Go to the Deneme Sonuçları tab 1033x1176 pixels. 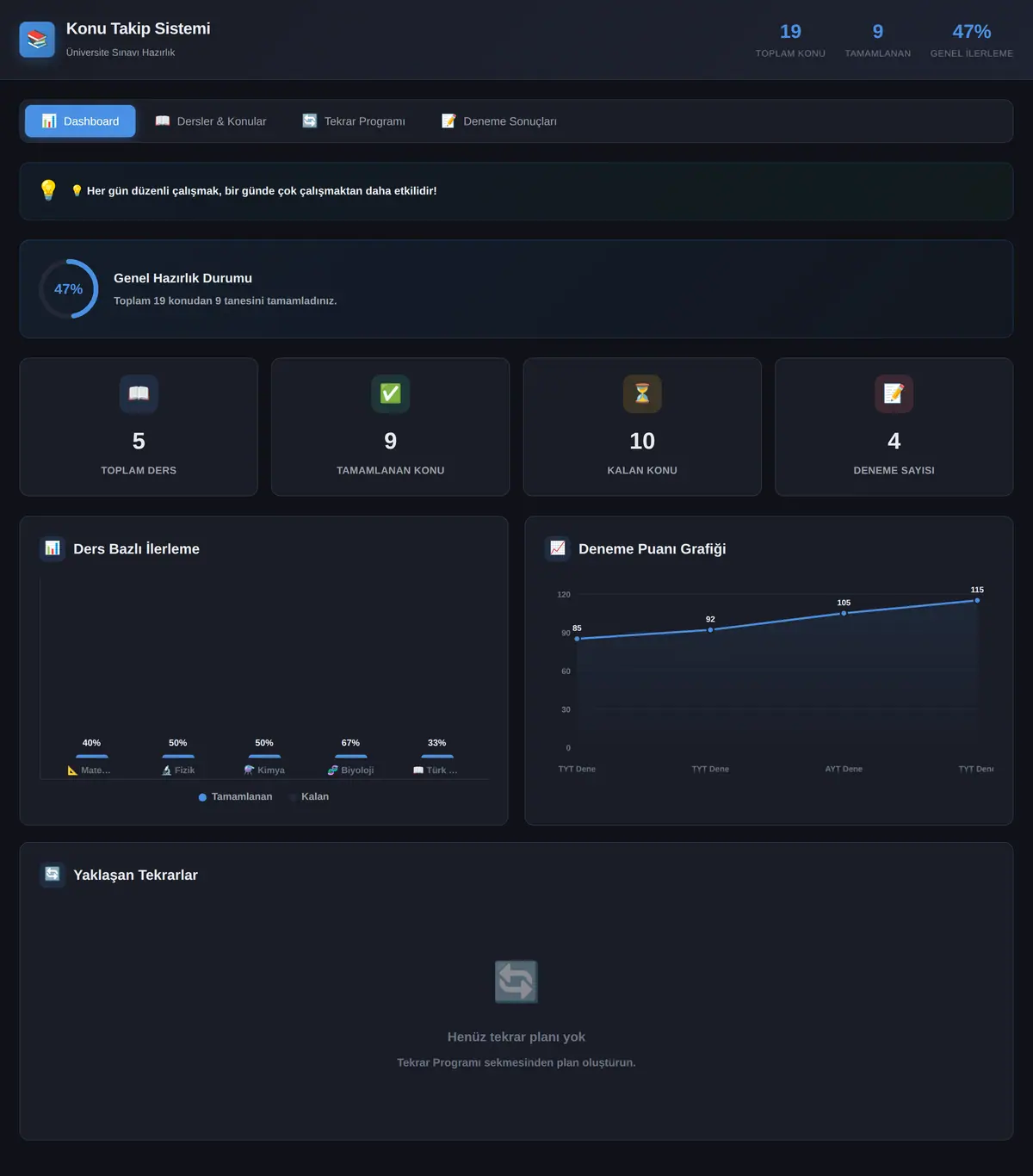499,121
